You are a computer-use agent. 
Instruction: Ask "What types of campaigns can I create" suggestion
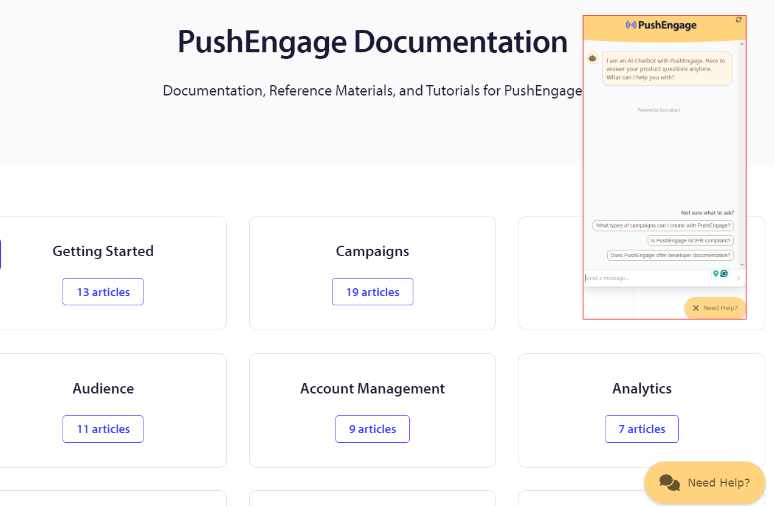[x=663, y=225]
